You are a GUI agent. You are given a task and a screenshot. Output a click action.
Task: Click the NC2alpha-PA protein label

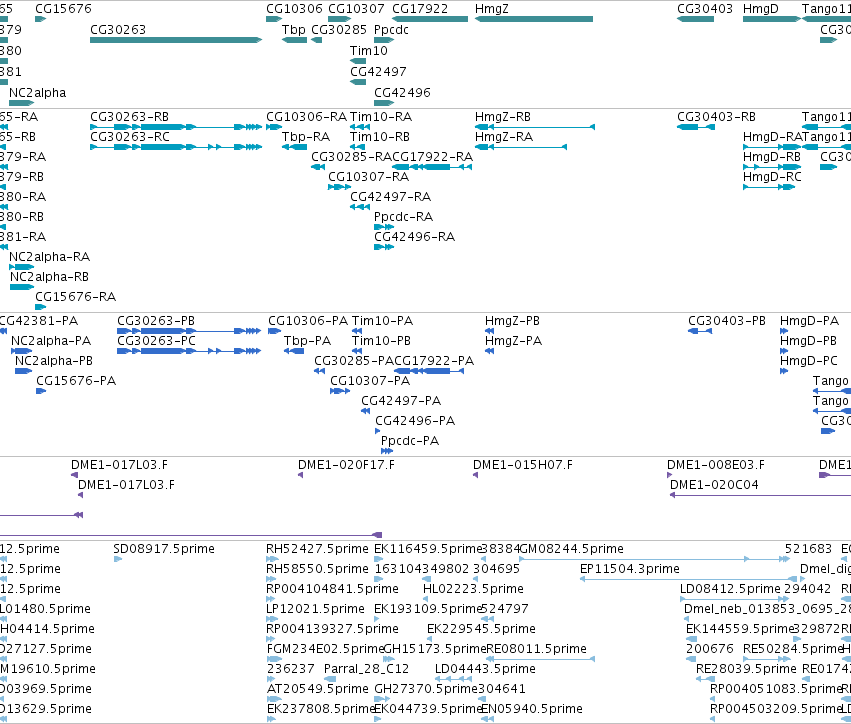coord(51,341)
